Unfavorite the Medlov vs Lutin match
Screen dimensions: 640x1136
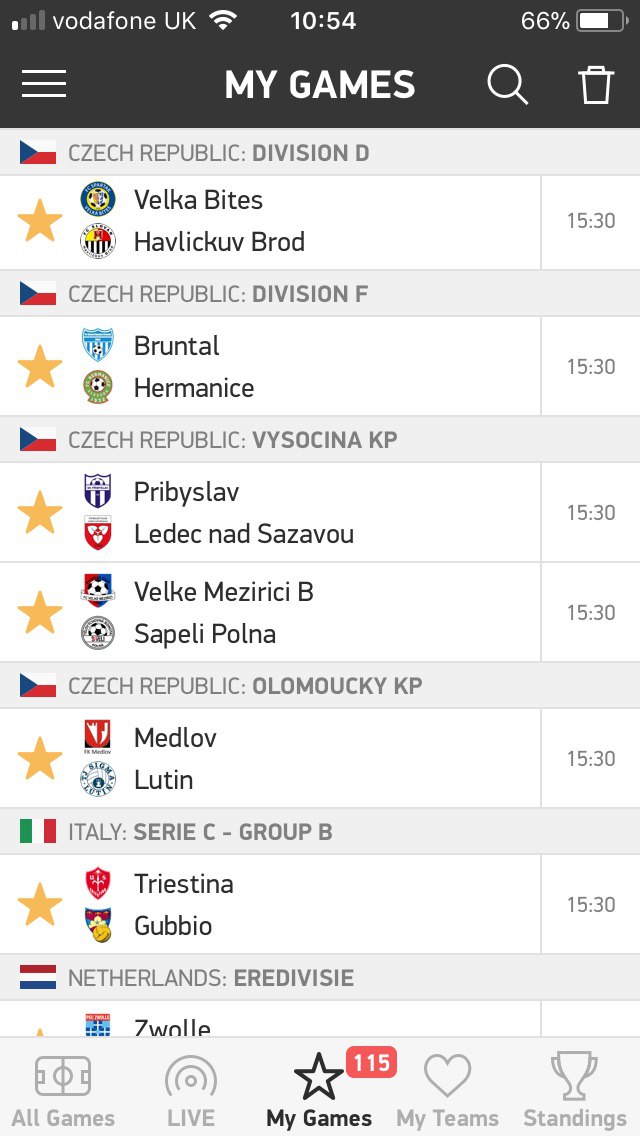(x=40, y=759)
